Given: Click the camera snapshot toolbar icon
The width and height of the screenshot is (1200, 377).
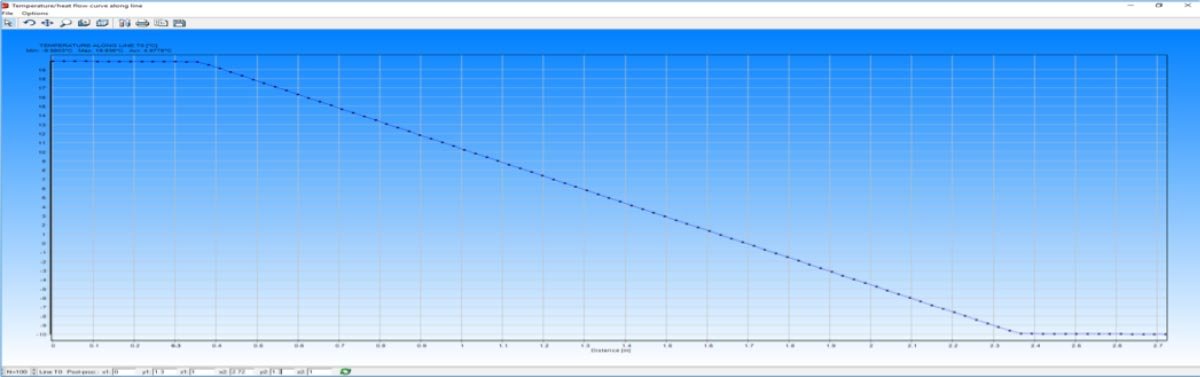Looking at the screenshot, I should (x=84, y=23).
